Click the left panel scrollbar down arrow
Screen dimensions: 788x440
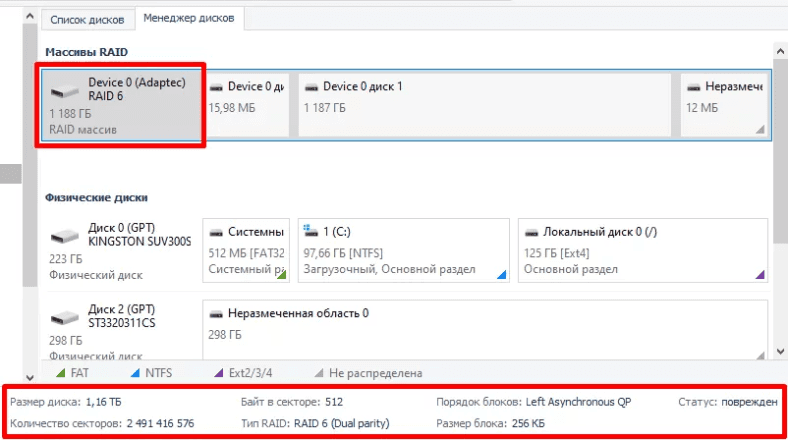coord(30,377)
